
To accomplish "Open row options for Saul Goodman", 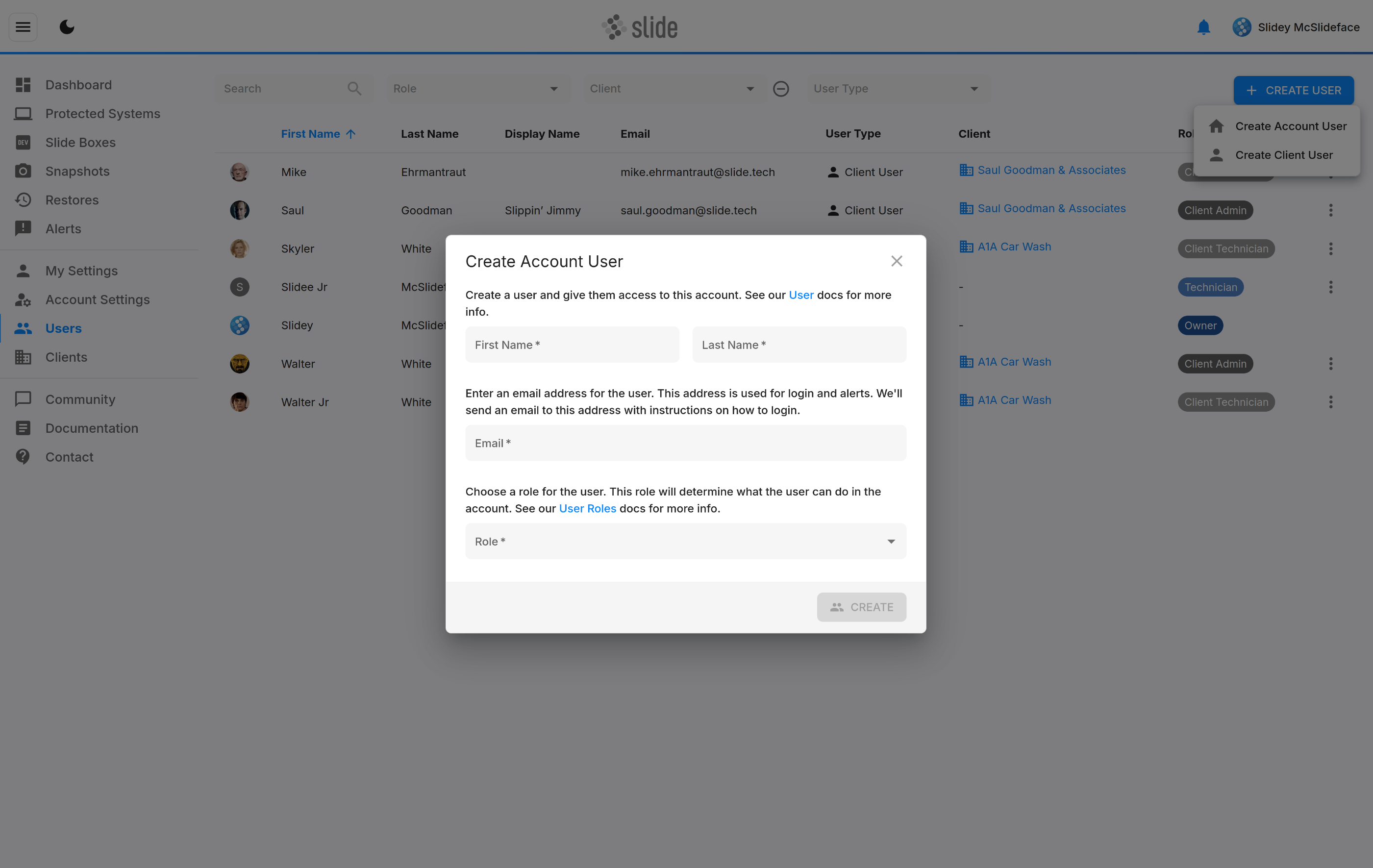I will click(x=1330, y=210).
